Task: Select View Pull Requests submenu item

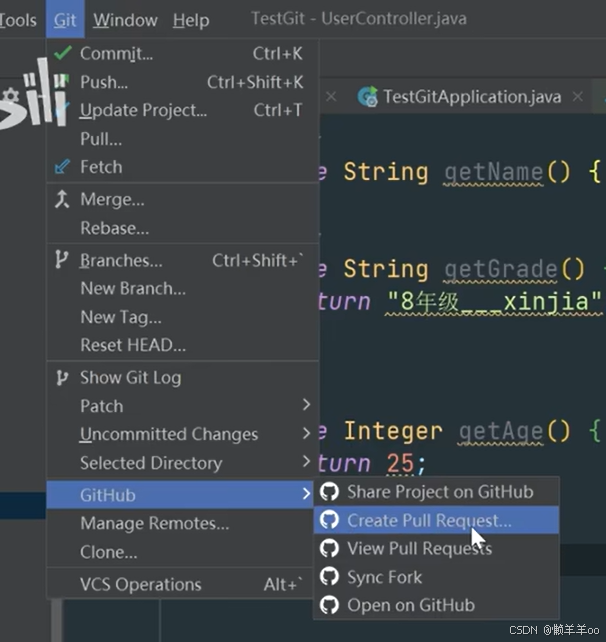Action: click(x=436, y=548)
